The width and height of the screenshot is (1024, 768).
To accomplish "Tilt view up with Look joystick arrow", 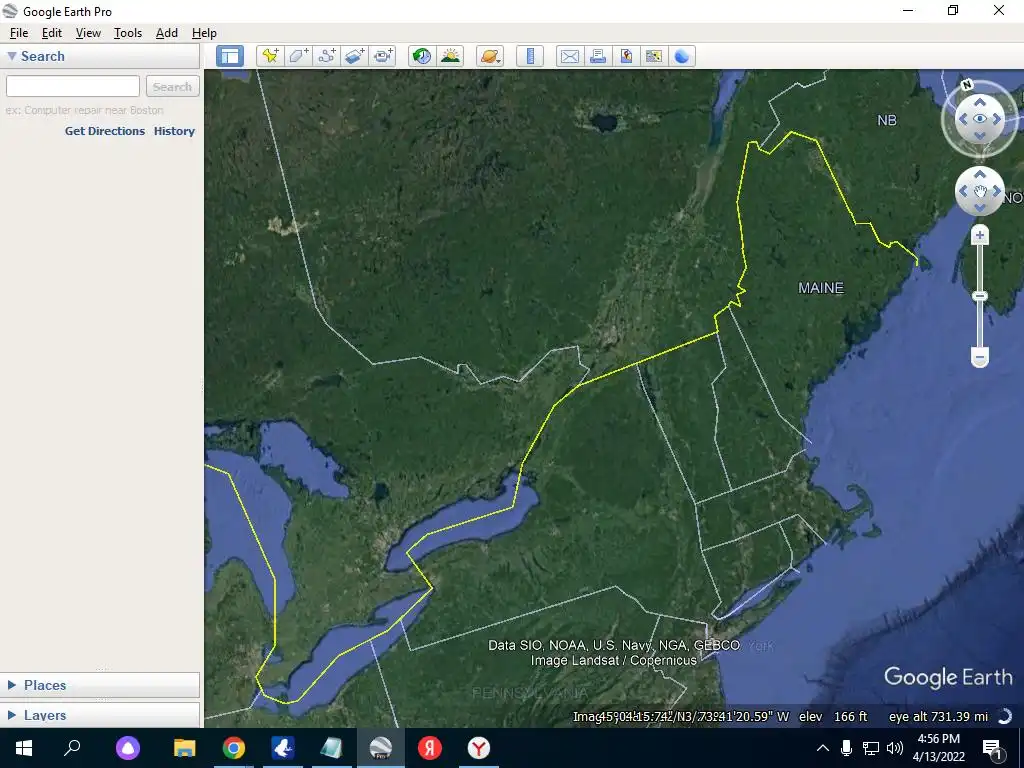I will (980, 102).
